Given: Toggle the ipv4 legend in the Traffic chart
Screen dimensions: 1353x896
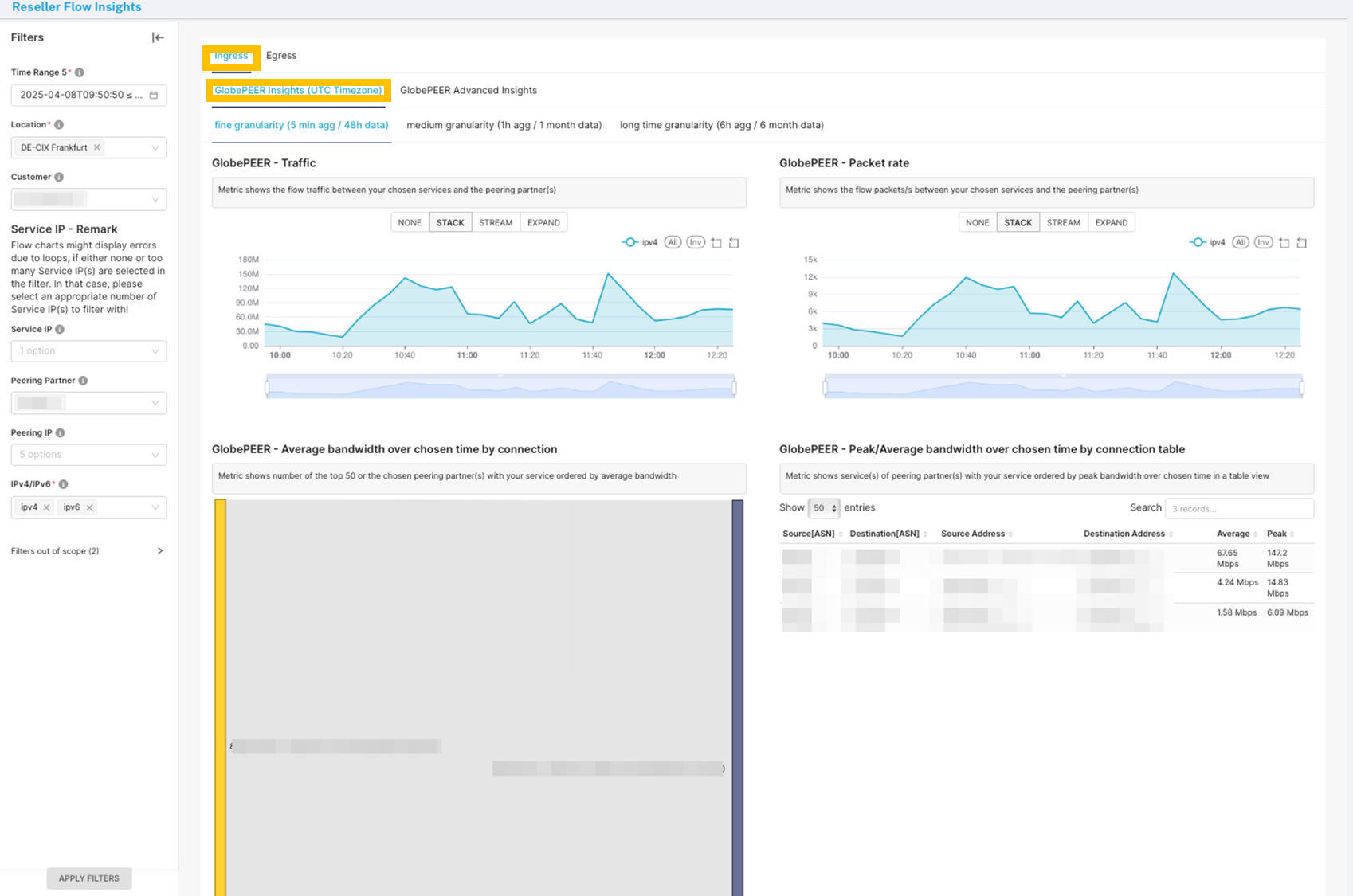Looking at the screenshot, I should pyautogui.click(x=640, y=242).
